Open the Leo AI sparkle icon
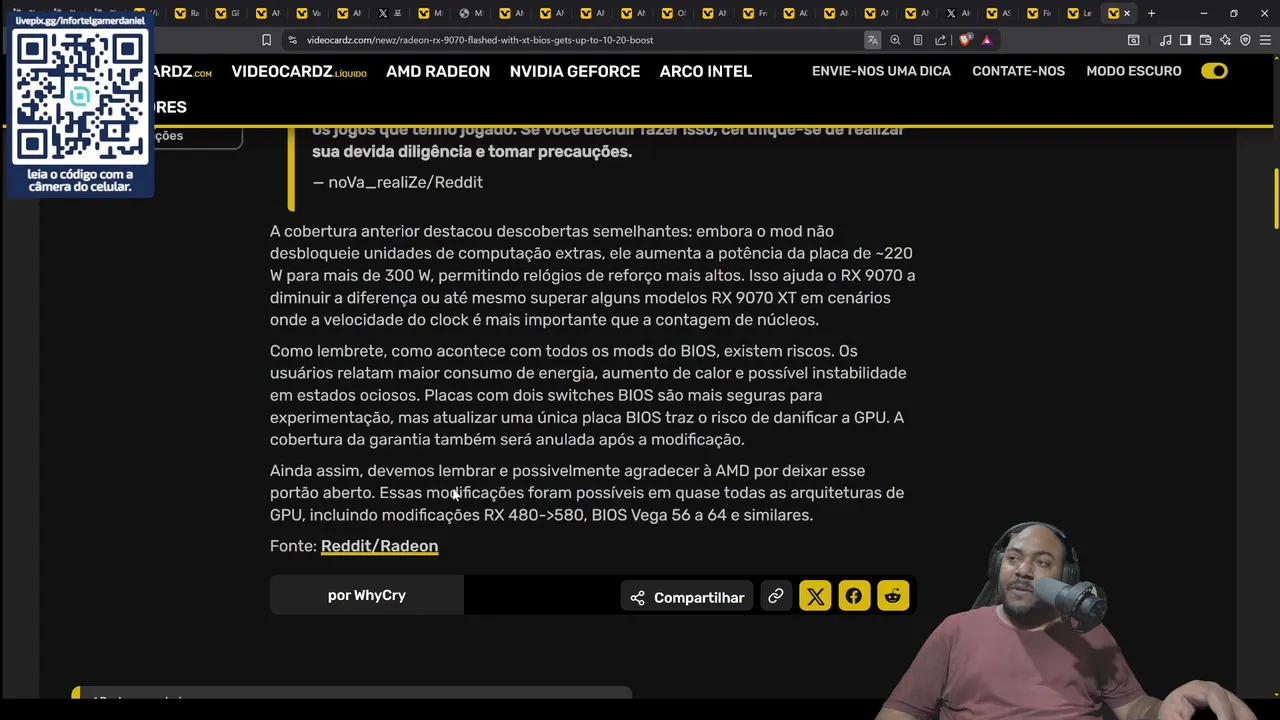This screenshot has height=720, width=1280. tap(1225, 40)
